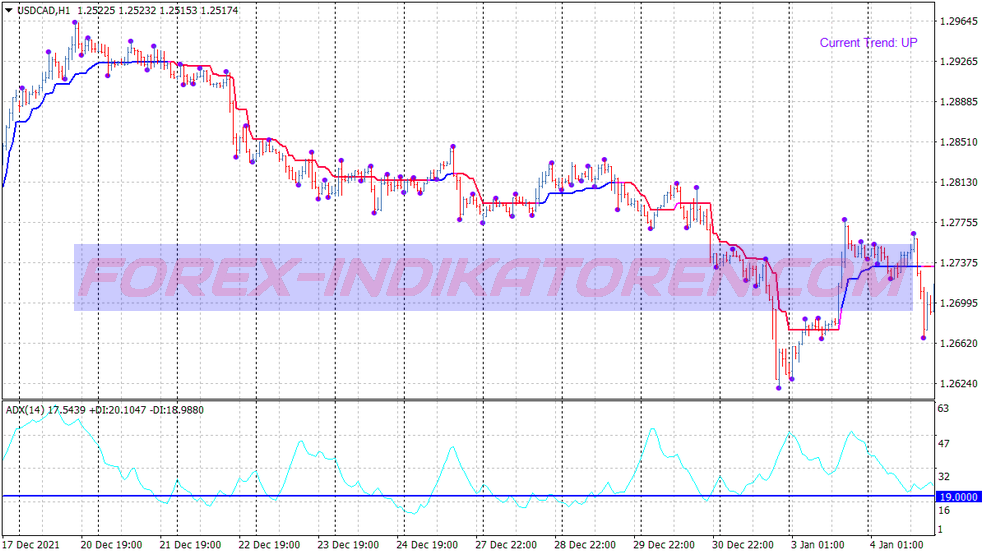Select the '30 Dec 22:00' time axis label
Viewport: 987px width, 555px height.
click(x=743, y=545)
